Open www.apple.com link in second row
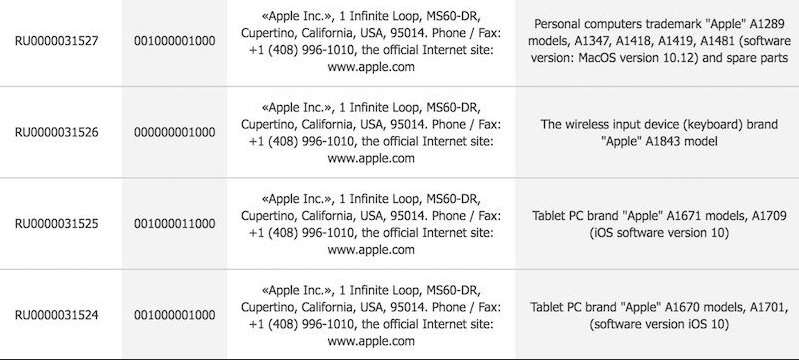The width and height of the screenshot is (799, 360). click(x=371, y=158)
